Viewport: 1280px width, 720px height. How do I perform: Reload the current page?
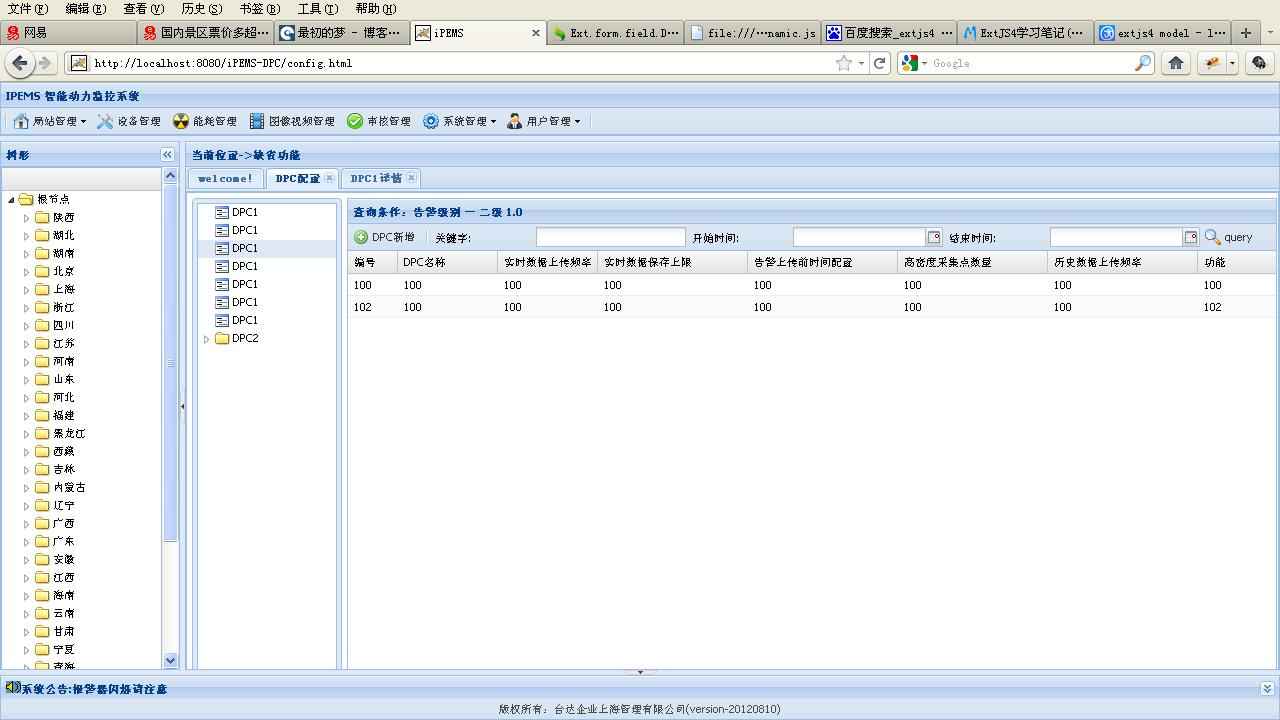tap(880, 63)
